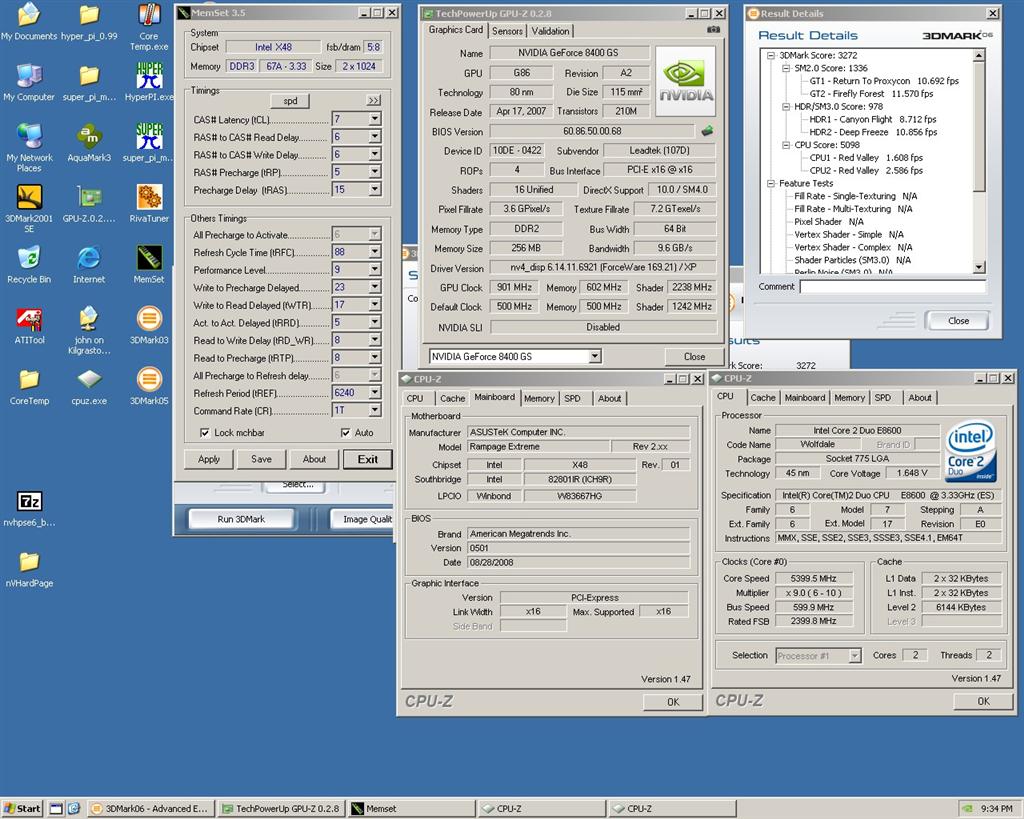Image resolution: width=1024 pixels, height=819 pixels.
Task: Open the Command Rate (CR) dropdown
Action: 375,410
